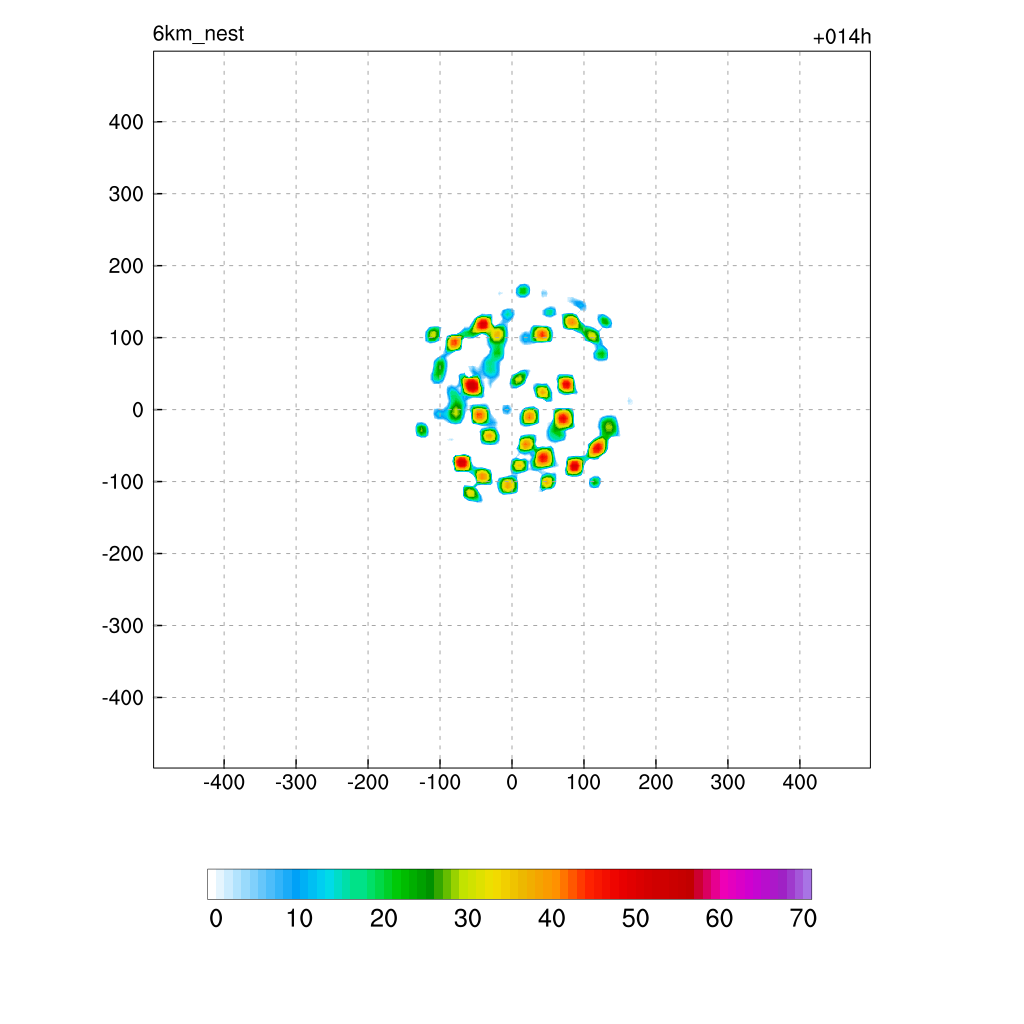This screenshot has width=1024, height=1024.
Task: Click the '6km_nest' plot title
Action: 198,34
